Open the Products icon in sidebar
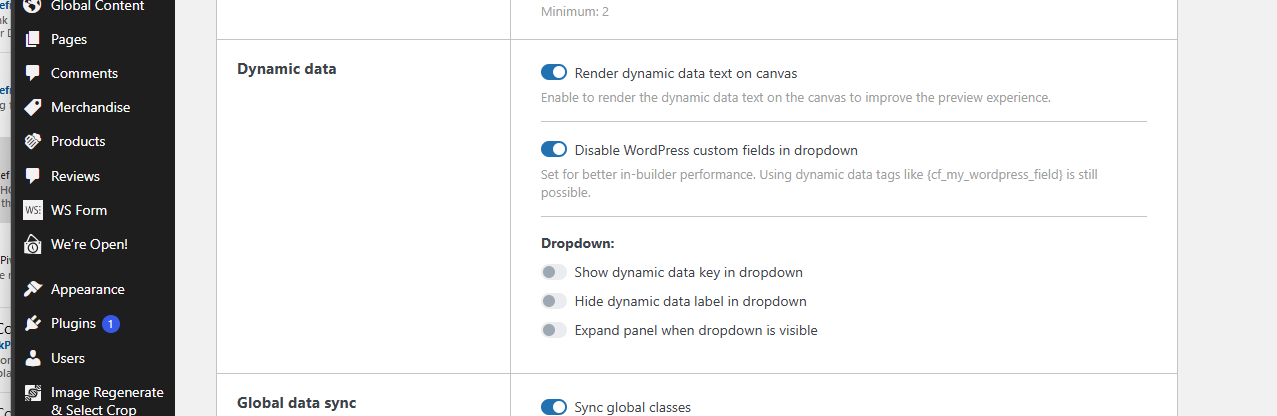This screenshot has width=1277, height=416. tap(33, 141)
